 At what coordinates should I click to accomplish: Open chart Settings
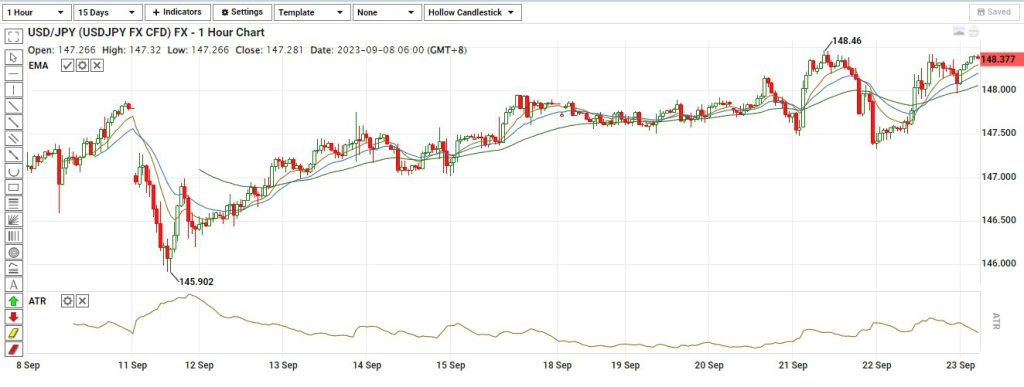(242, 12)
